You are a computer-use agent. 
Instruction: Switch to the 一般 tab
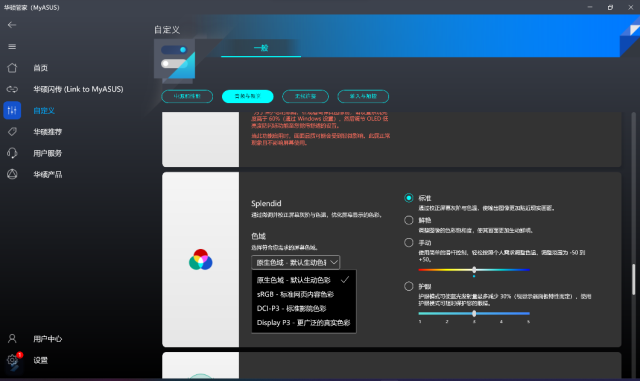(x=261, y=48)
